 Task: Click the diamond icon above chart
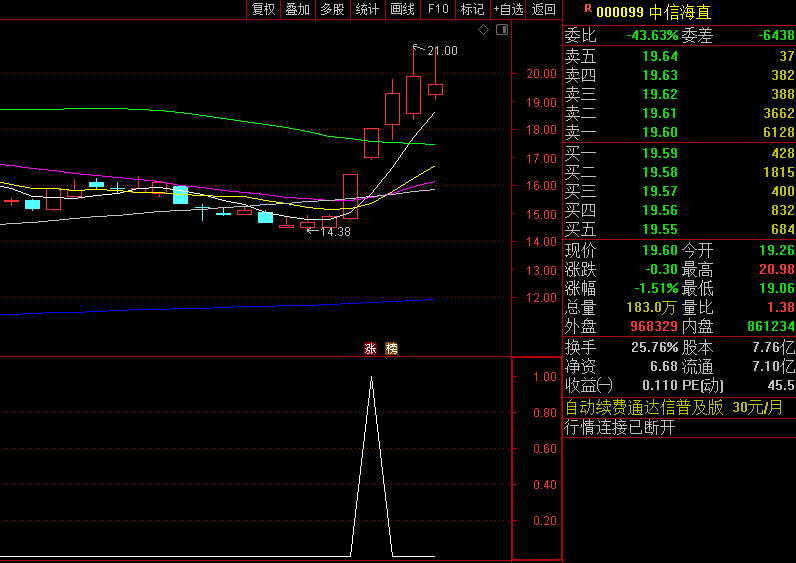(x=483, y=30)
